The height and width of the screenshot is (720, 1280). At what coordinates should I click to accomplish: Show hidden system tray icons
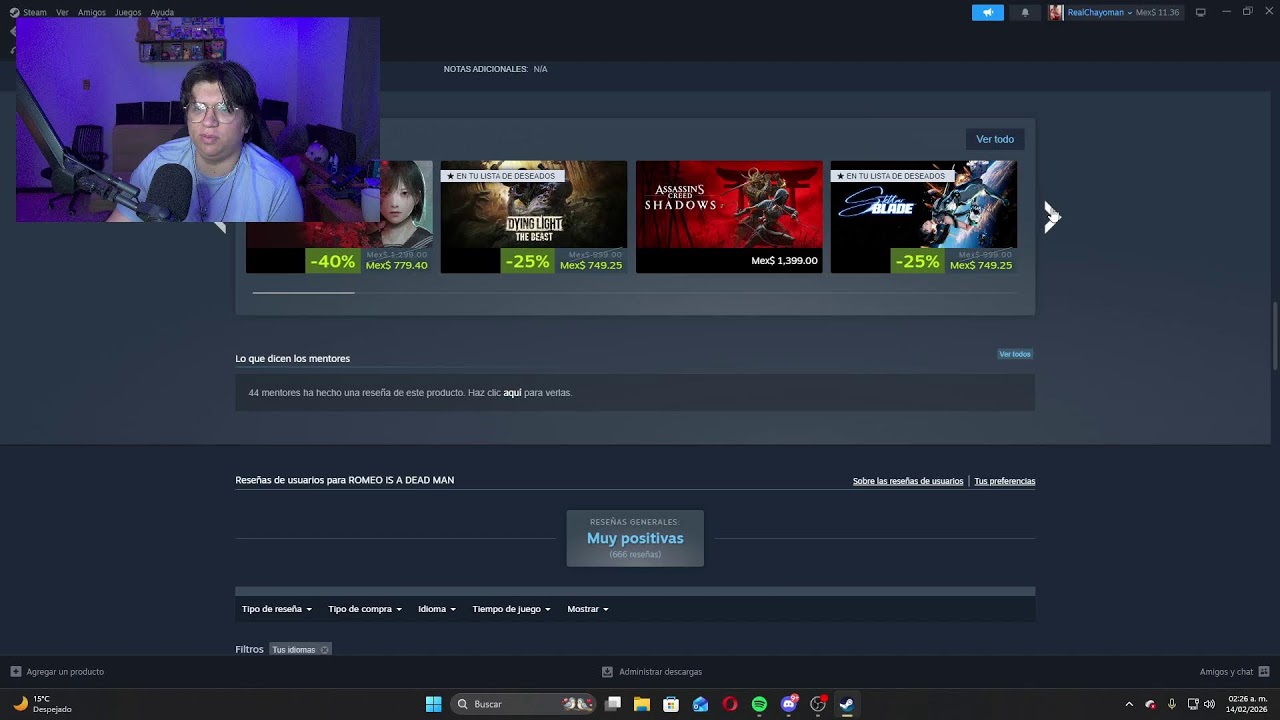(x=1129, y=704)
